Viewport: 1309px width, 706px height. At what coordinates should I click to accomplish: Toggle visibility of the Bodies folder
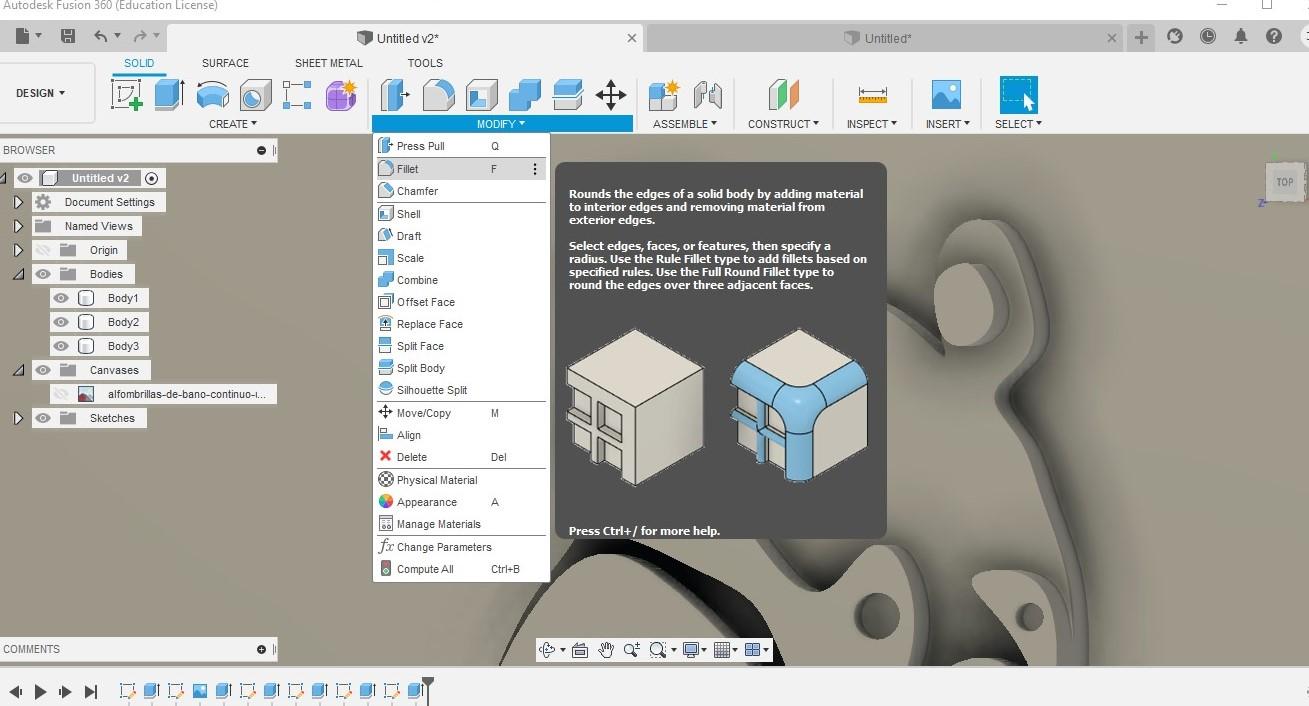pos(43,274)
